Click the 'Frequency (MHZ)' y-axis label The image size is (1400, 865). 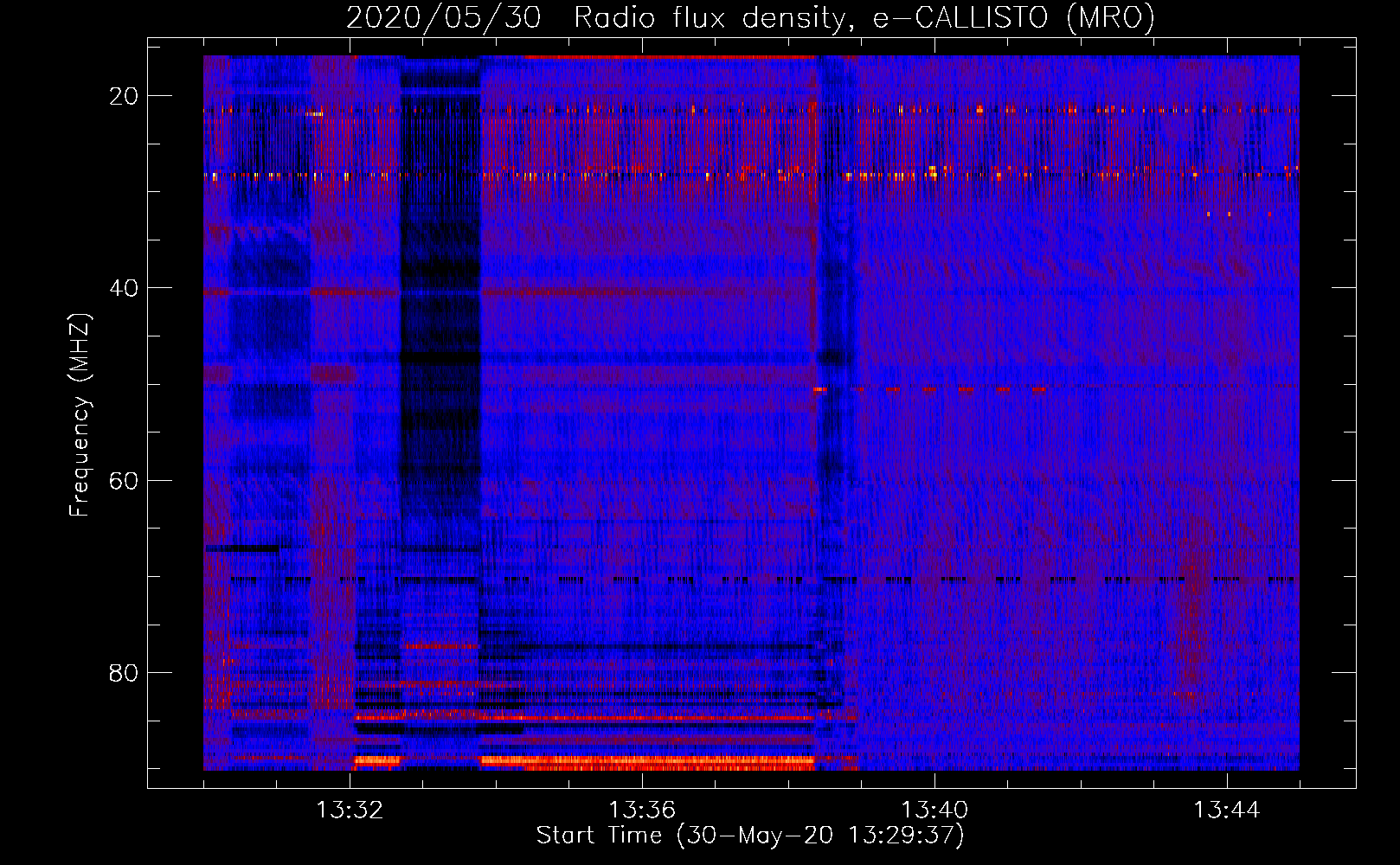80,415
